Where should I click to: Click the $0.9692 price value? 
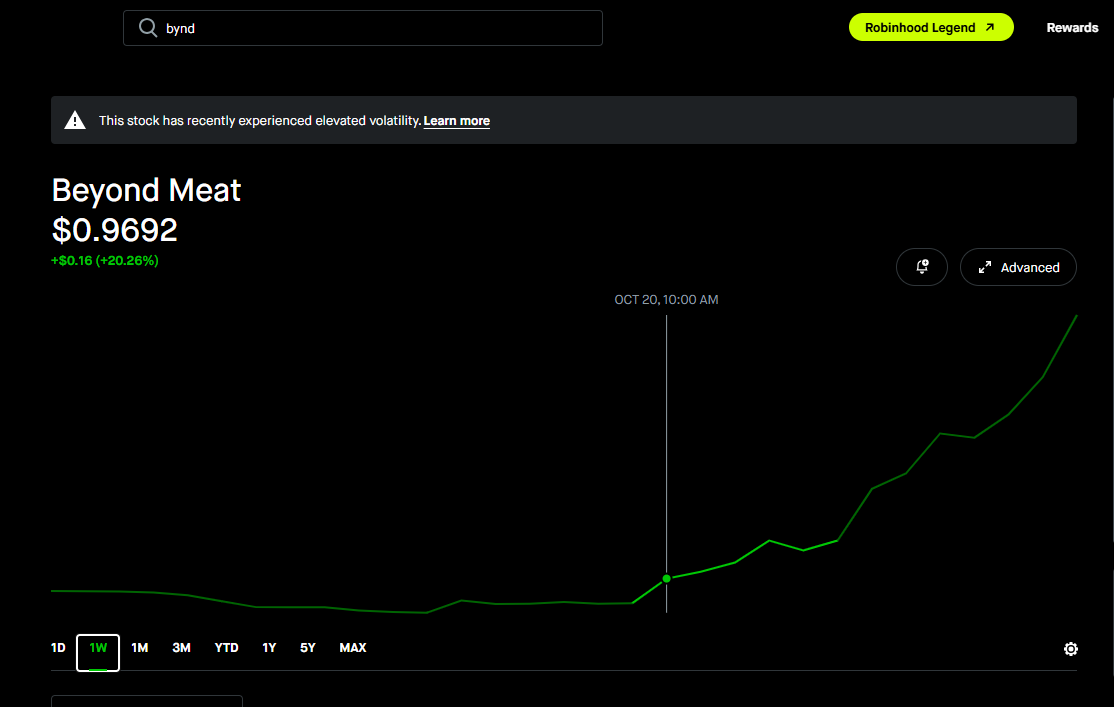point(114,230)
